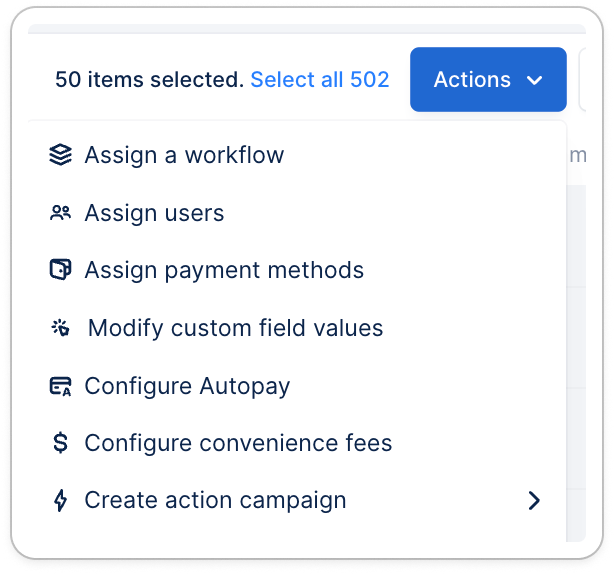Click the two-people users icon
614x574 pixels.
coord(60,213)
